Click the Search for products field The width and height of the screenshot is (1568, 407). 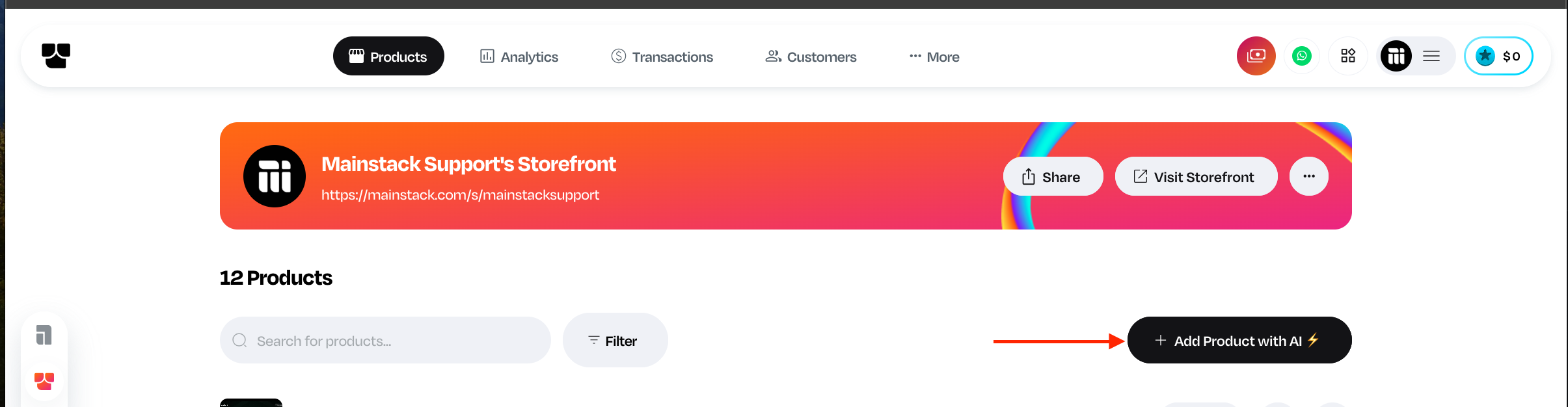click(385, 341)
